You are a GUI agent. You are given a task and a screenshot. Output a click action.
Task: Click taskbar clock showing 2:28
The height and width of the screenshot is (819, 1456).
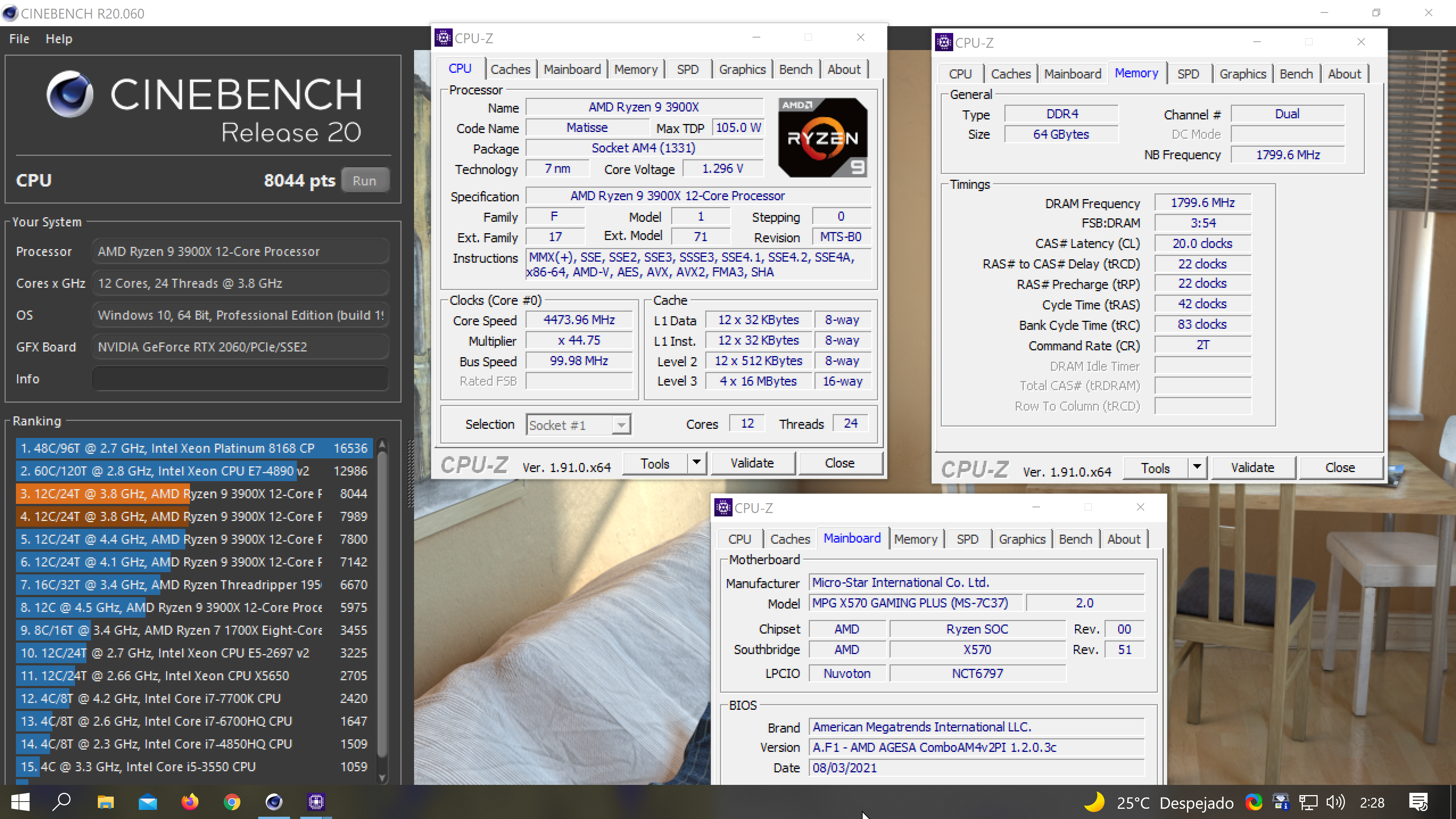1372,803
